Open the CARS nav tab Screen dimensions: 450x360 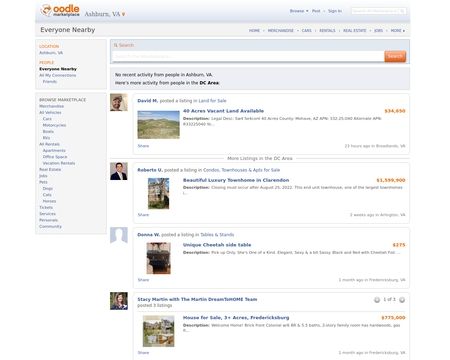tap(306, 30)
